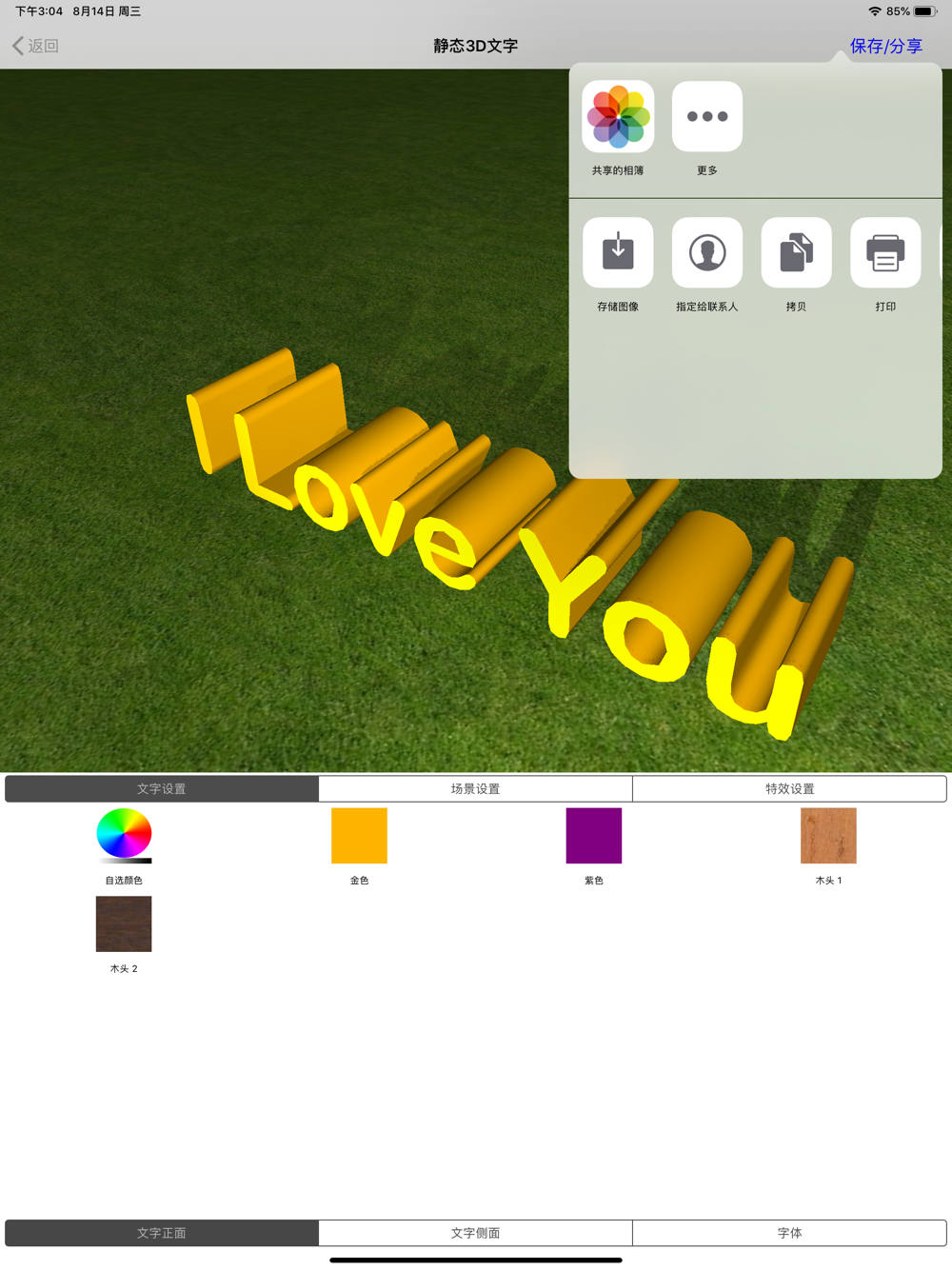Check the battery icon in status bar
The image size is (952, 1270).
tap(924, 11)
